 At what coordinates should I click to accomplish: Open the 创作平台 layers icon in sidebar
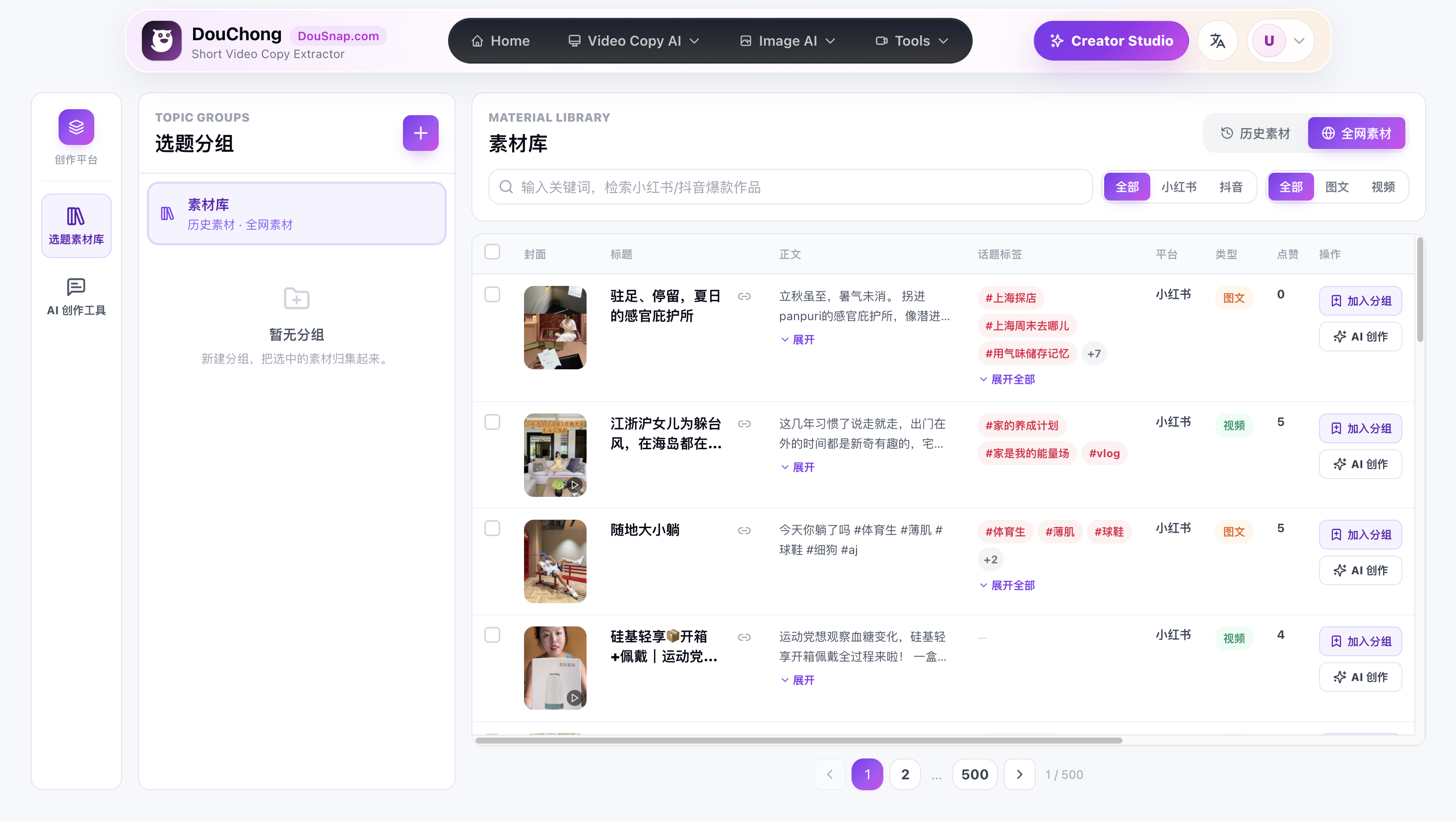[76, 127]
